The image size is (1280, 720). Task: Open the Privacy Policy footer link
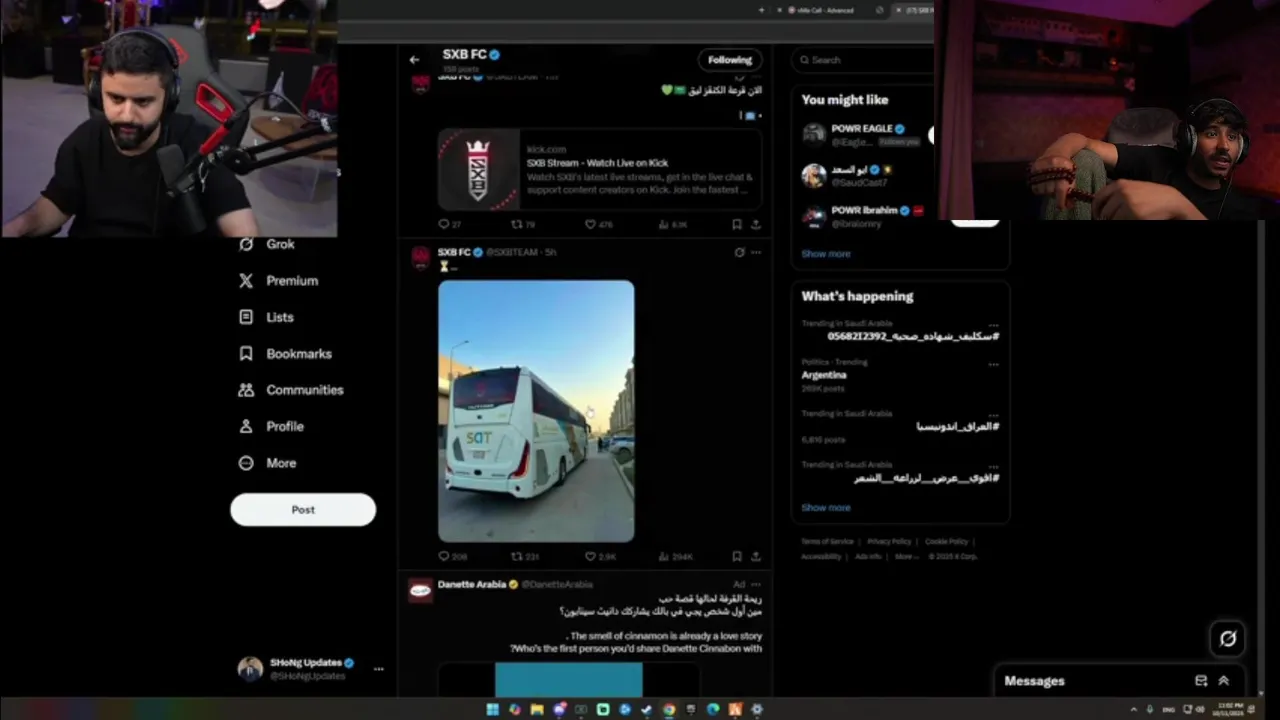click(889, 542)
